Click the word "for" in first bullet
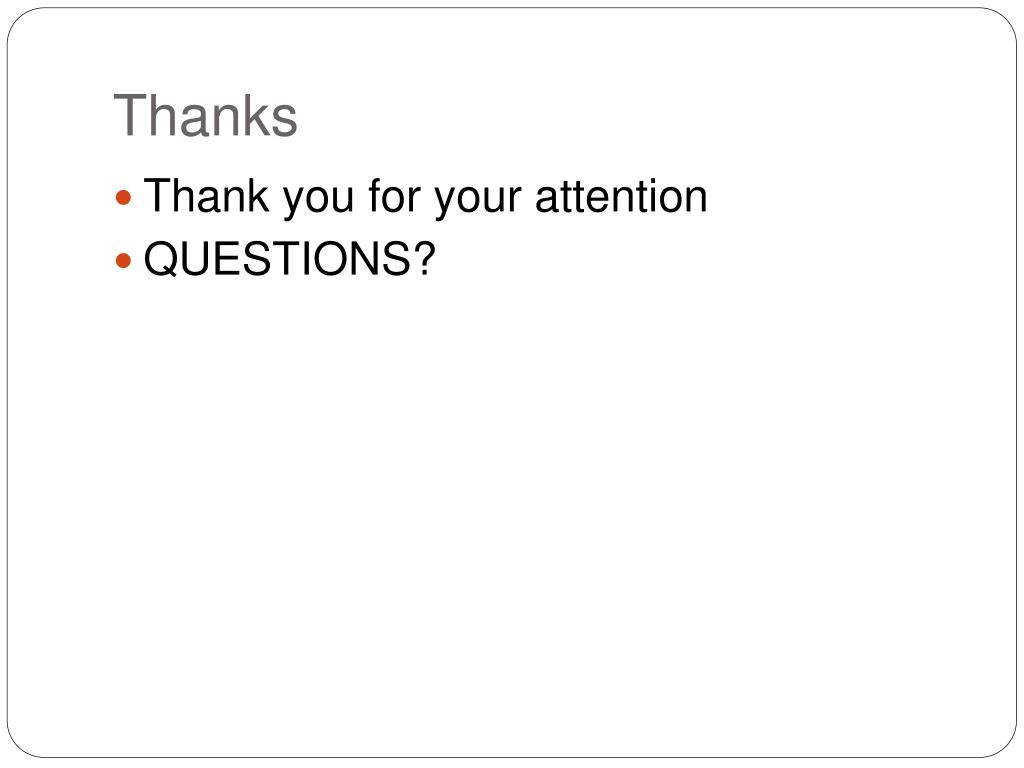 click(394, 195)
